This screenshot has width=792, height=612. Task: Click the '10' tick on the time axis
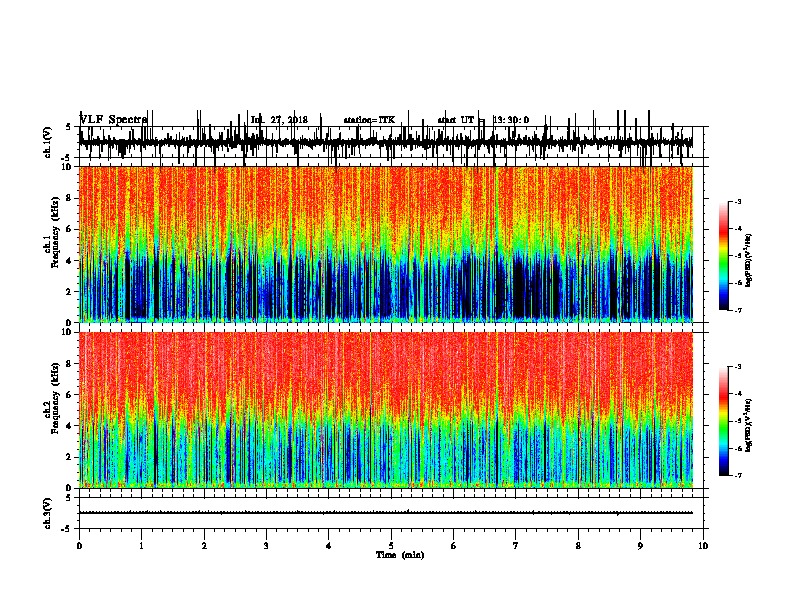click(703, 546)
